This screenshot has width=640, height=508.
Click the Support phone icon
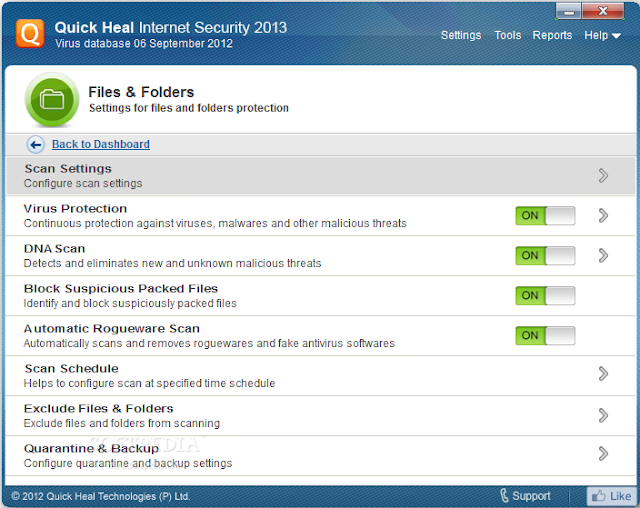[505, 495]
